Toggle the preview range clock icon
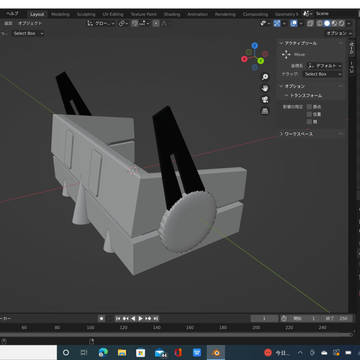This screenshot has height=360, width=360. tap(284, 319)
